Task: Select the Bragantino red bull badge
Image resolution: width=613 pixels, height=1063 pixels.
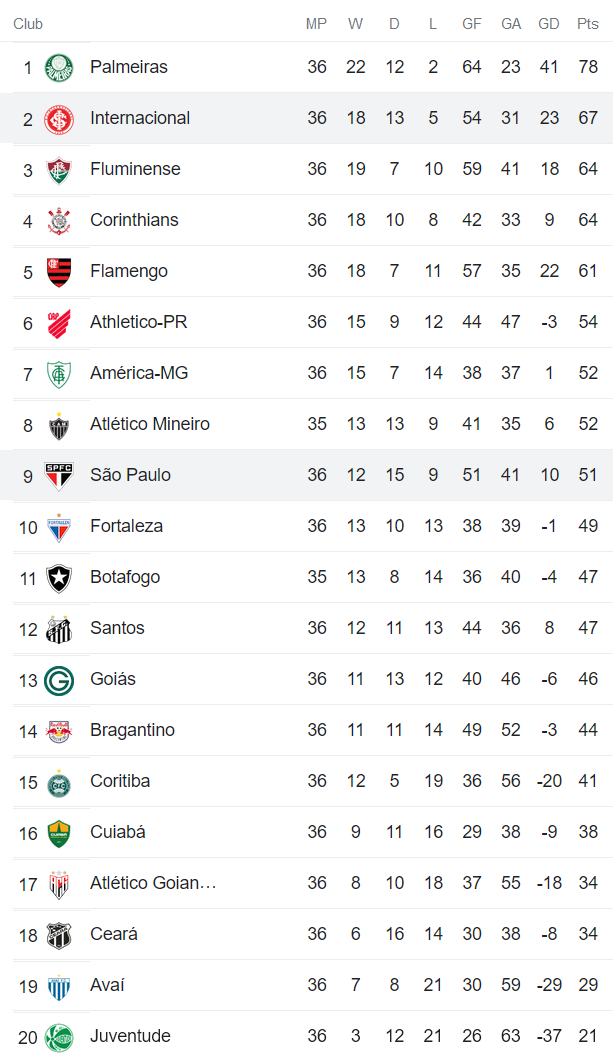Action: (59, 731)
